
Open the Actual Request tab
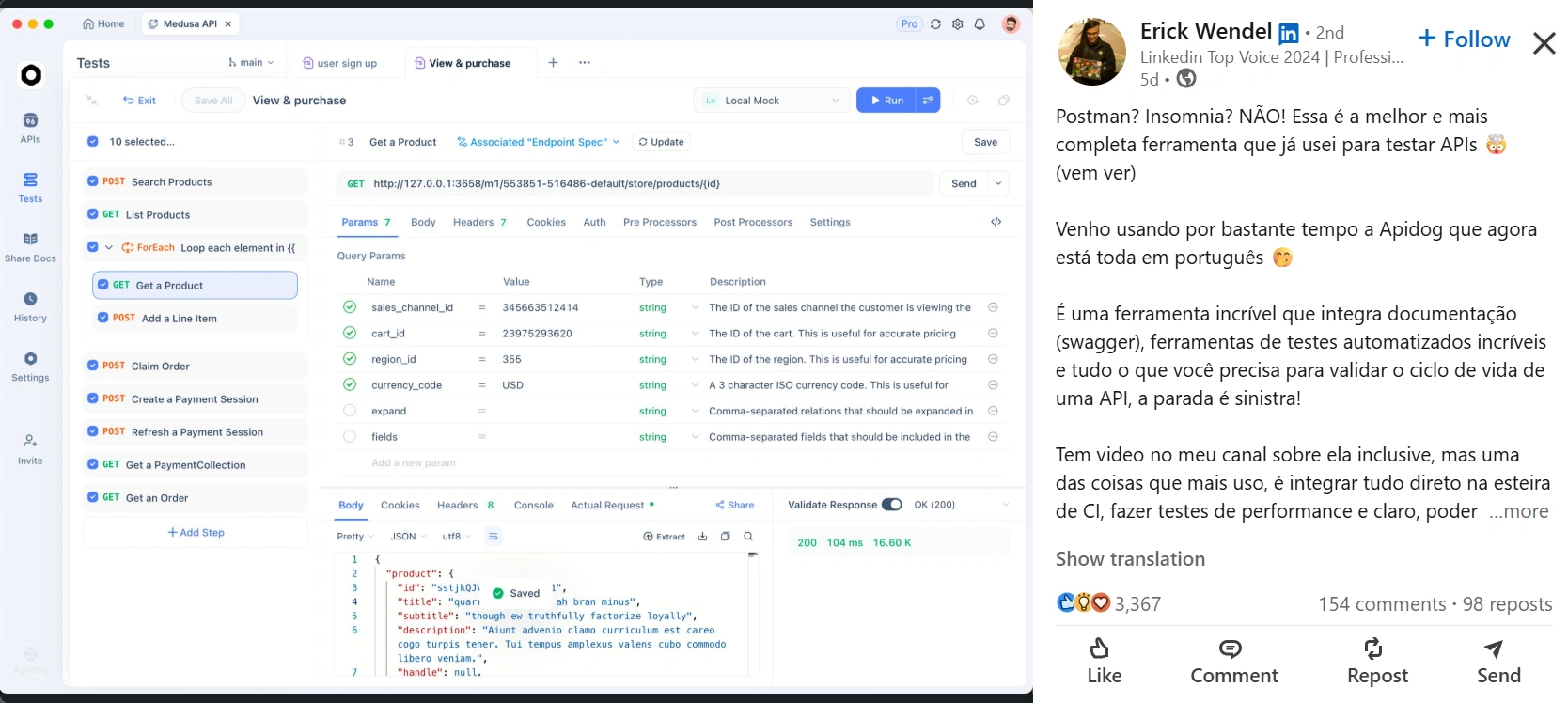(x=612, y=505)
